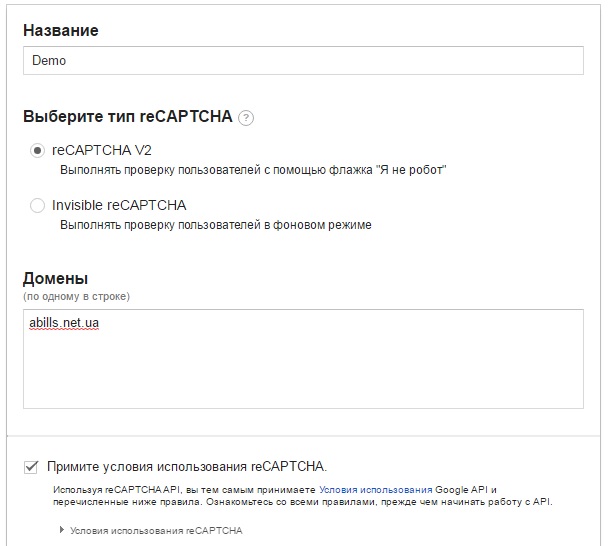Click the help question mark beside reCAPTCHA type

pos(246,118)
